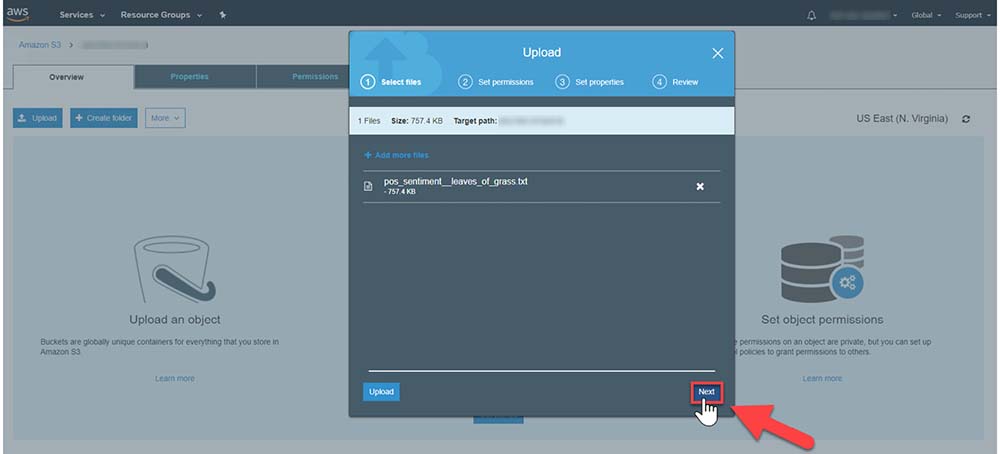Click the bucket Upload an object illustration

click(x=175, y=269)
